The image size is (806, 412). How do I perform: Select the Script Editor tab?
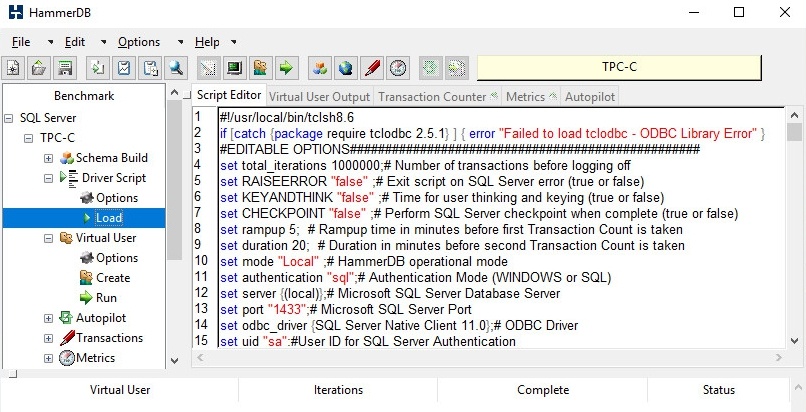229,95
